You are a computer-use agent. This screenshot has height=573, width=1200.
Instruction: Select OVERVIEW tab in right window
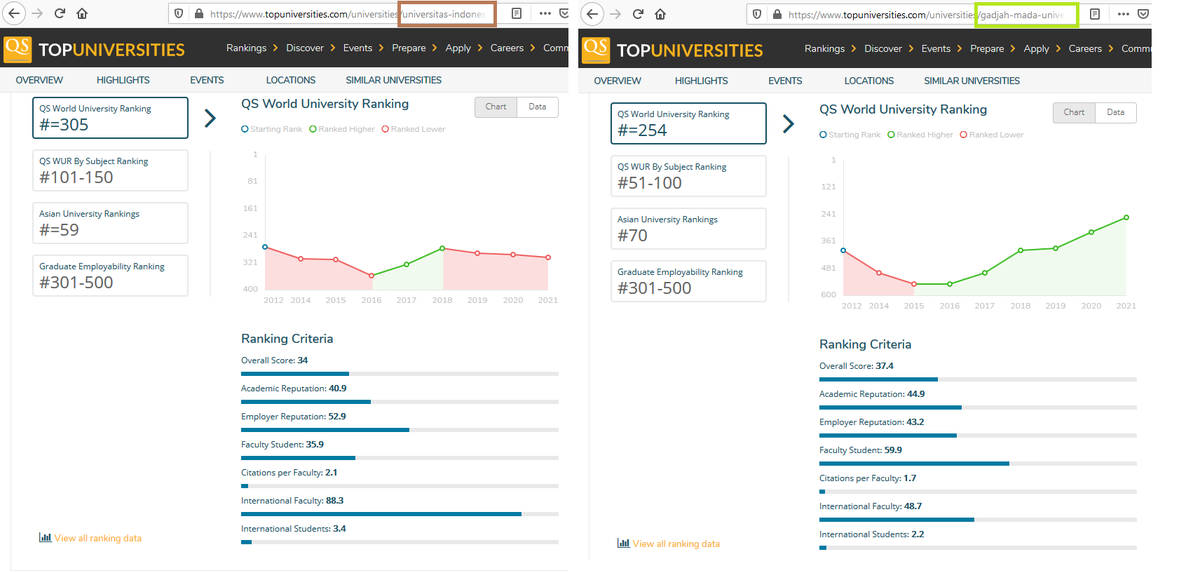(617, 80)
